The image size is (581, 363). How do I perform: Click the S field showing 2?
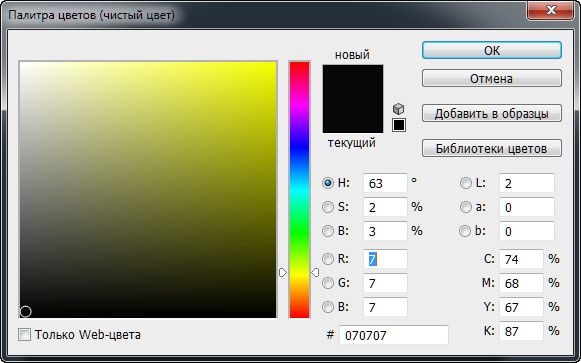pos(385,207)
